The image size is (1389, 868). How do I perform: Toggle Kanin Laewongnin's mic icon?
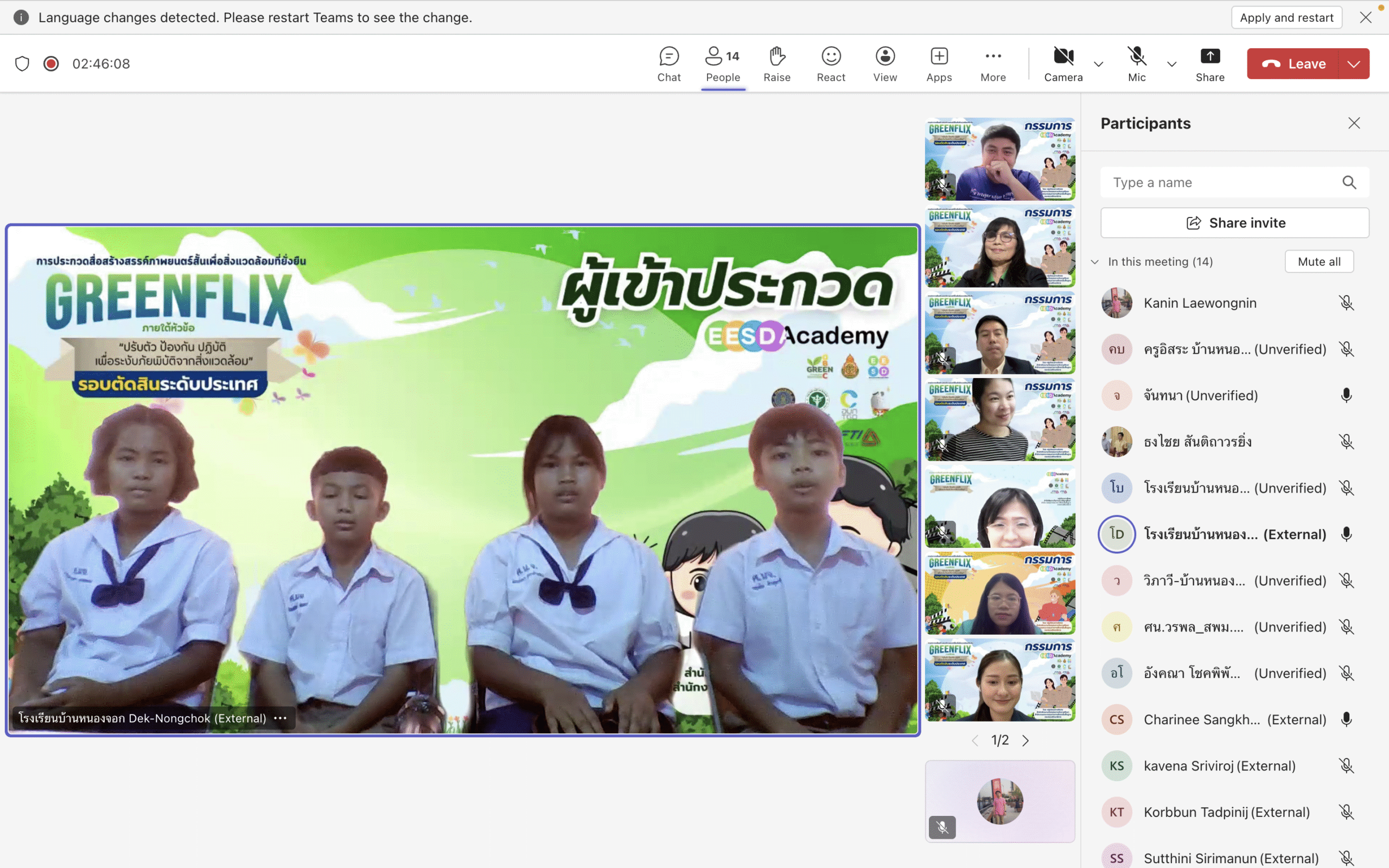point(1346,303)
